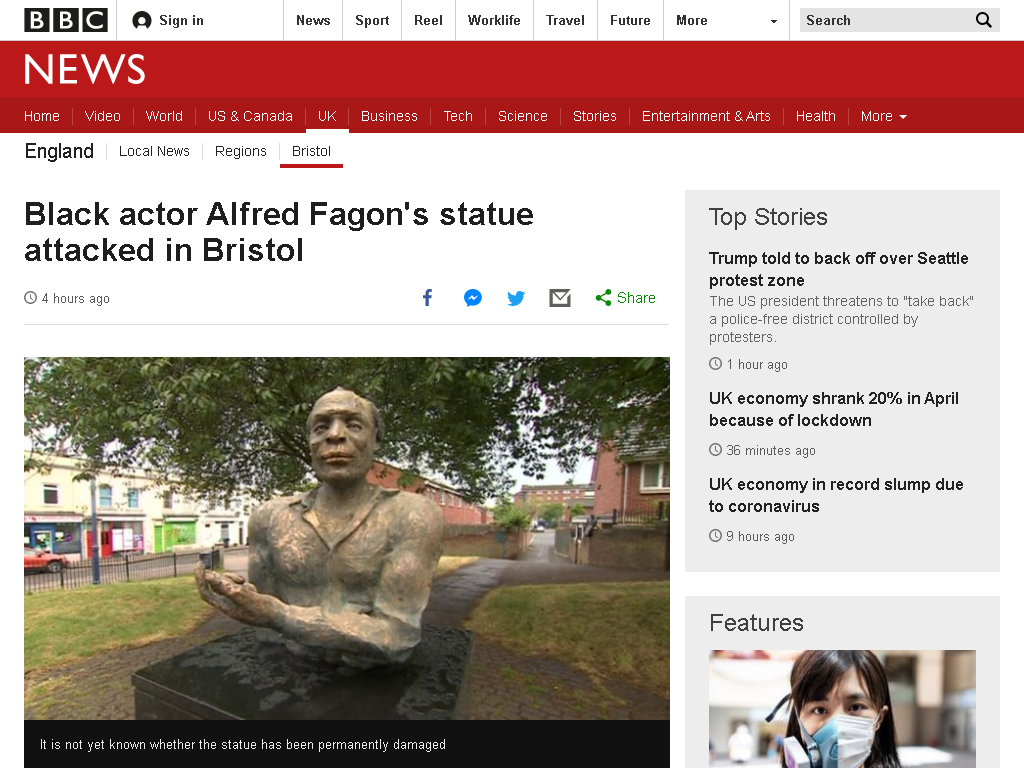Image resolution: width=1024 pixels, height=768 pixels.
Task: Share article via Messenger icon
Action: pos(473,298)
